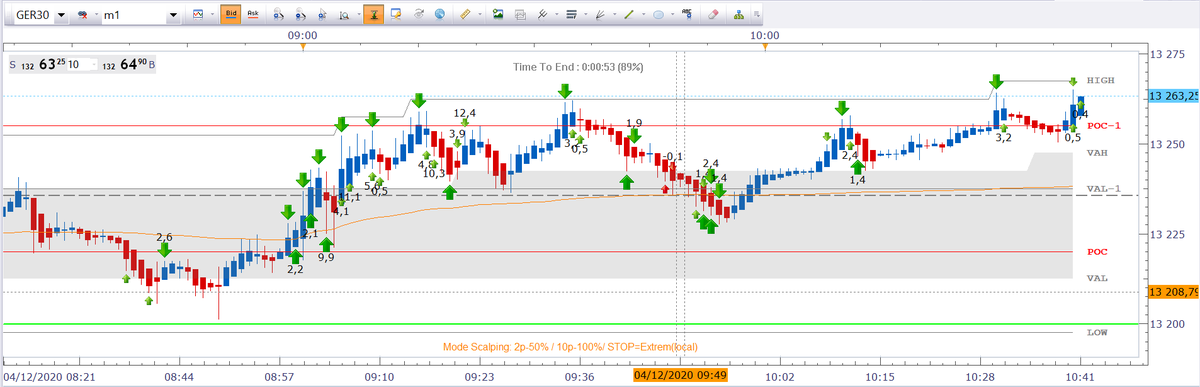Toggle the Bid price side
The width and height of the screenshot is (1200, 387).
point(231,15)
